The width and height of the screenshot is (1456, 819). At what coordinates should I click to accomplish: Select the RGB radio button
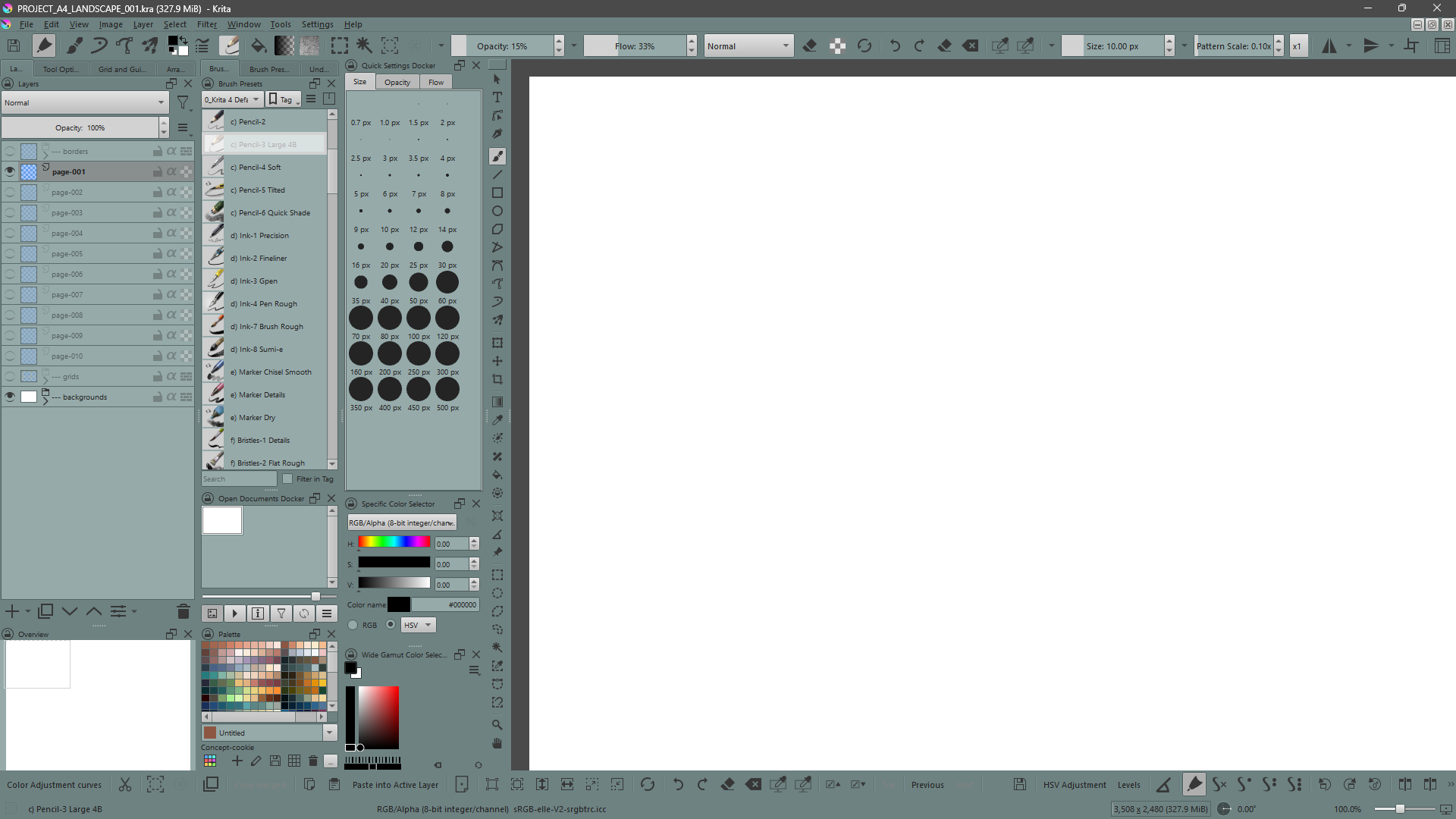tap(353, 625)
